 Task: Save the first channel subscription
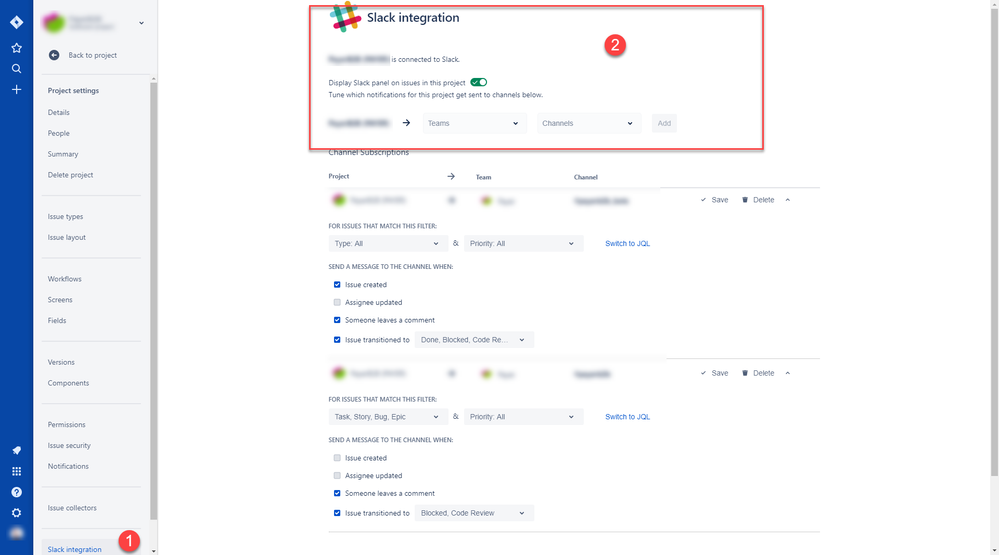[x=714, y=200]
